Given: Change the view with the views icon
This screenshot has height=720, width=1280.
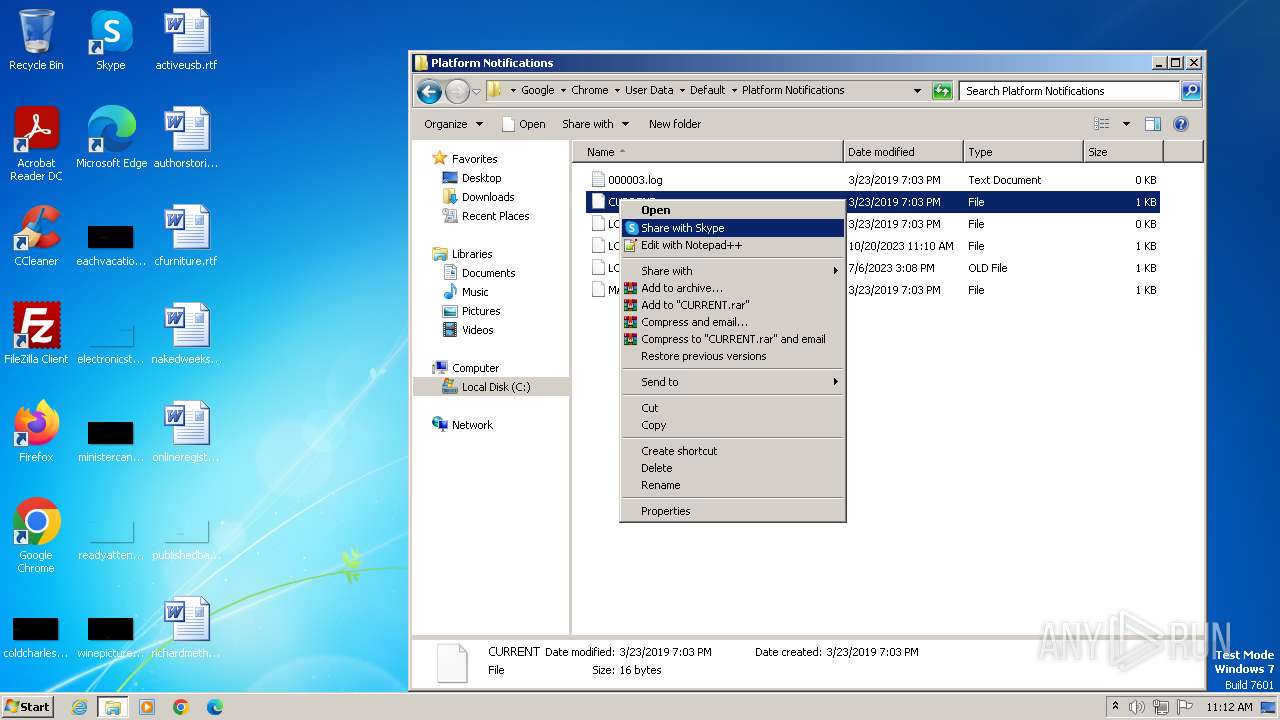Looking at the screenshot, I should [x=1102, y=124].
